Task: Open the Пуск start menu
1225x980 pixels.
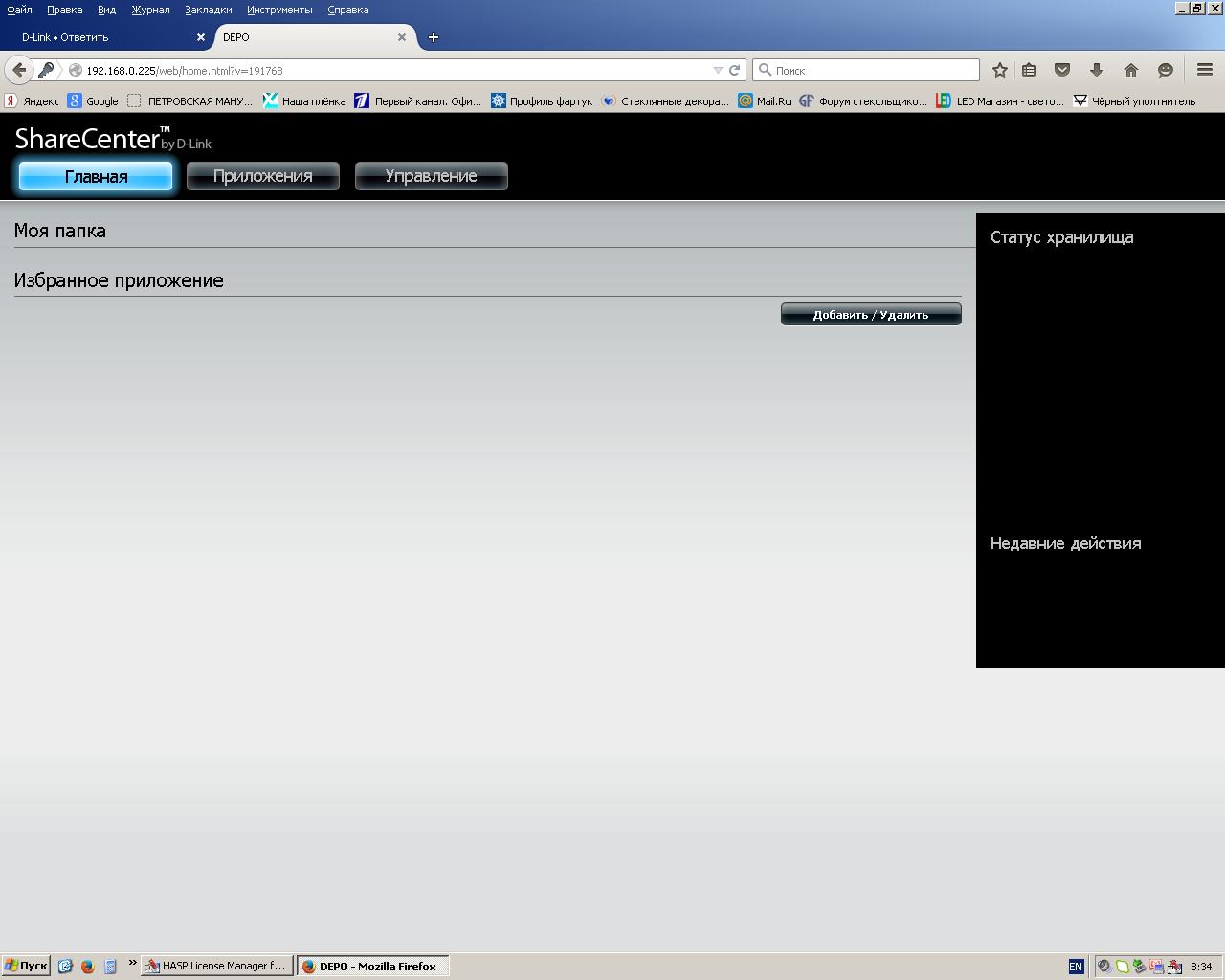Action: [26, 966]
